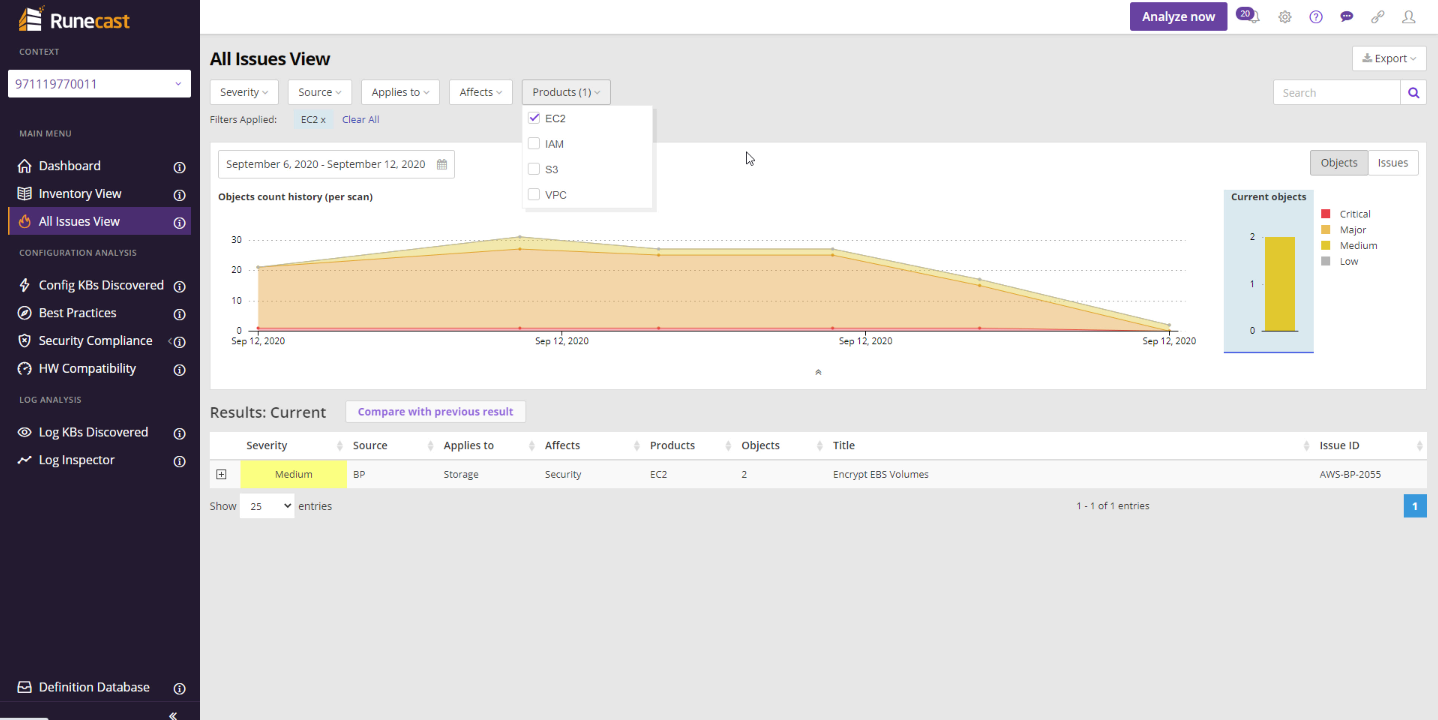
Task: Click the Clear All filters link
Action: tap(361, 120)
